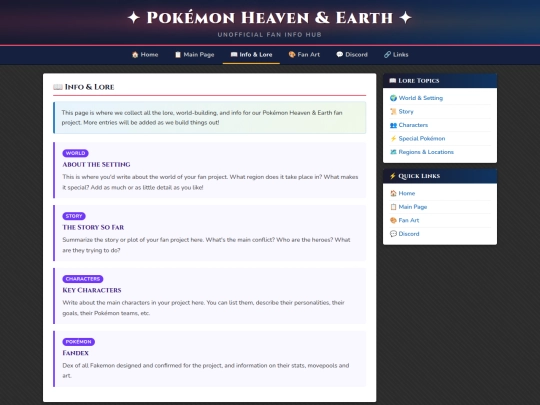Click the CHARACTERS tag badge
The height and width of the screenshot is (405, 540).
(83, 279)
